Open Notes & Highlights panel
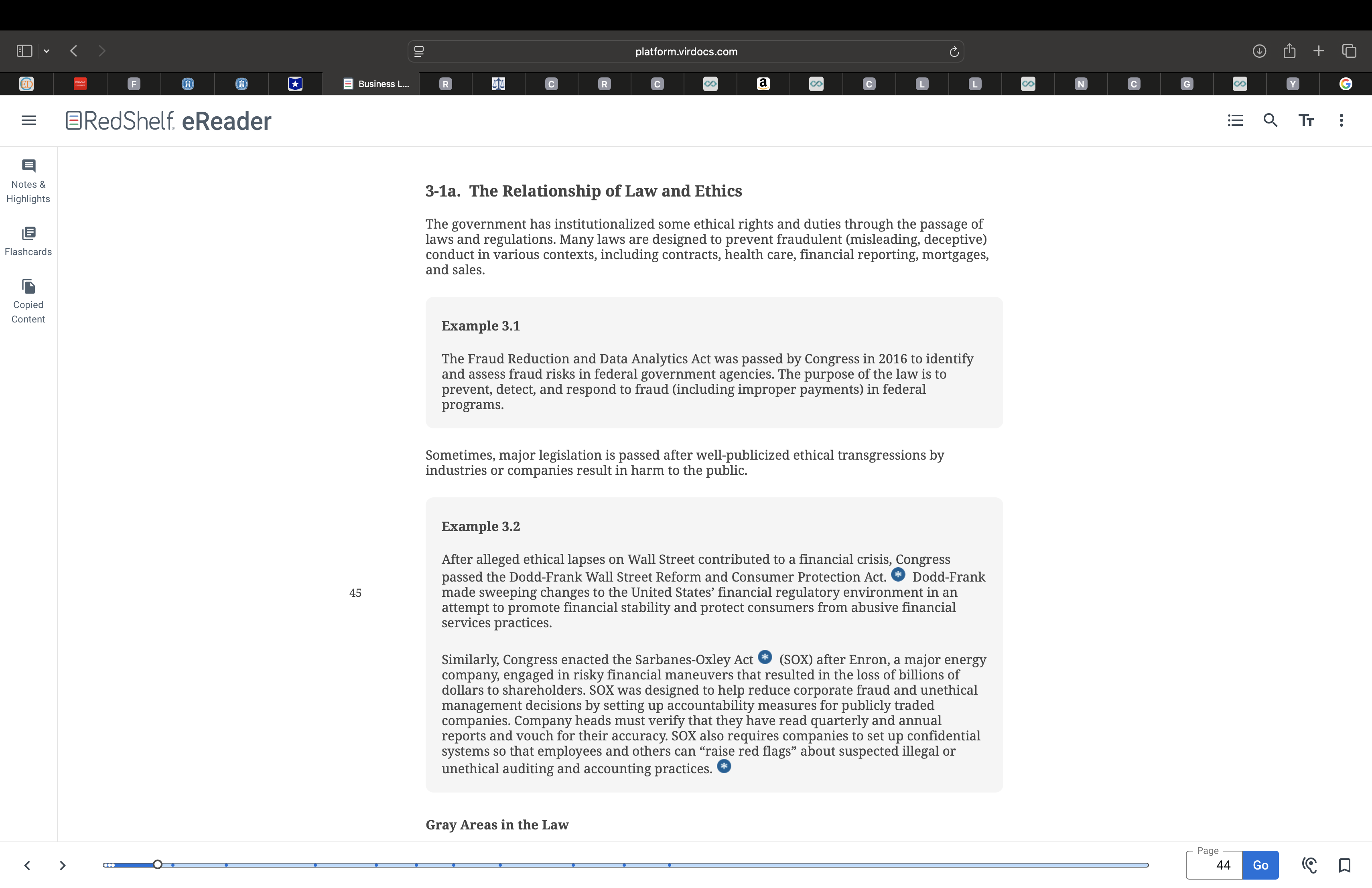Viewport: 1372px width, 888px height. point(28,181)
